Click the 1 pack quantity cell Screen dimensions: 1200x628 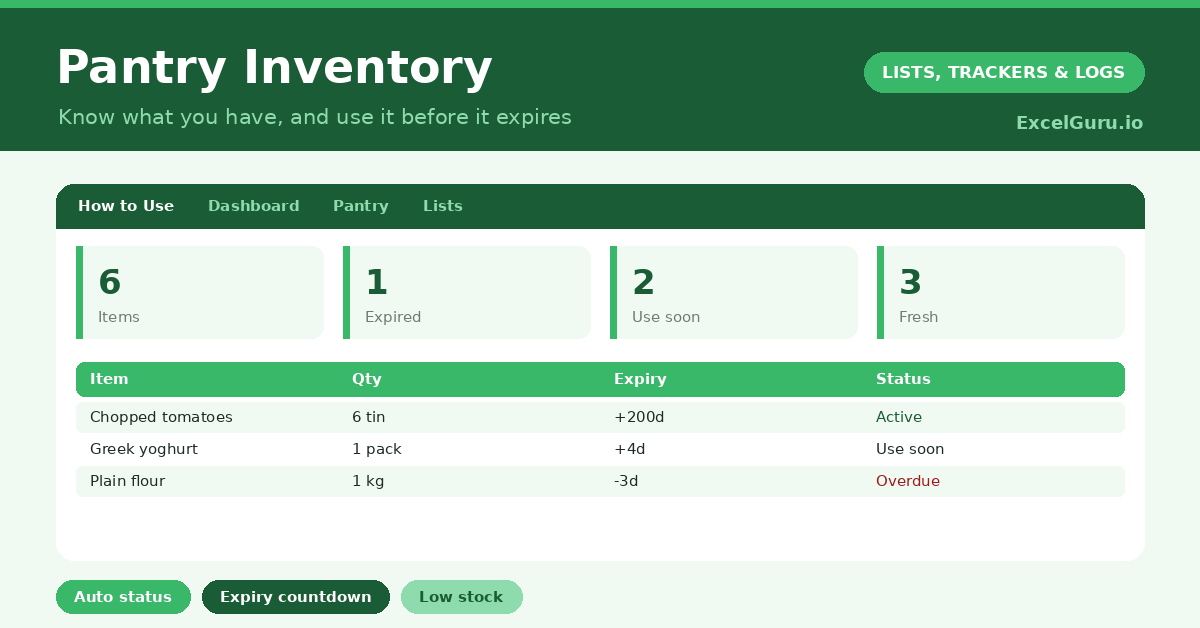(x=377, y=449)
